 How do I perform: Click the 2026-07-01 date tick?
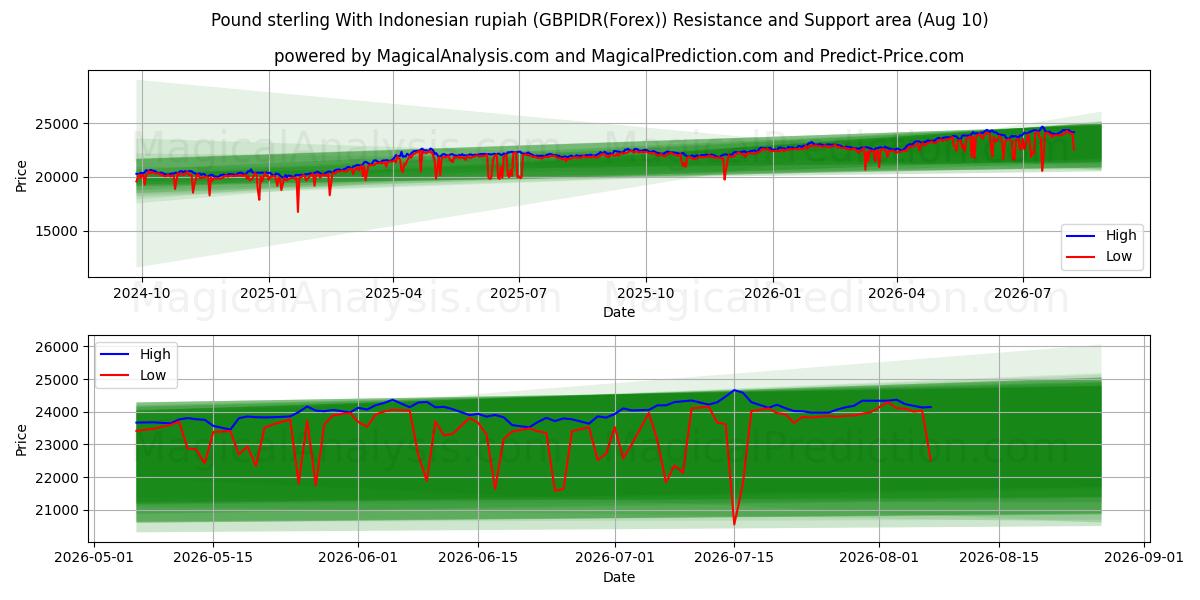pos(616,557)
